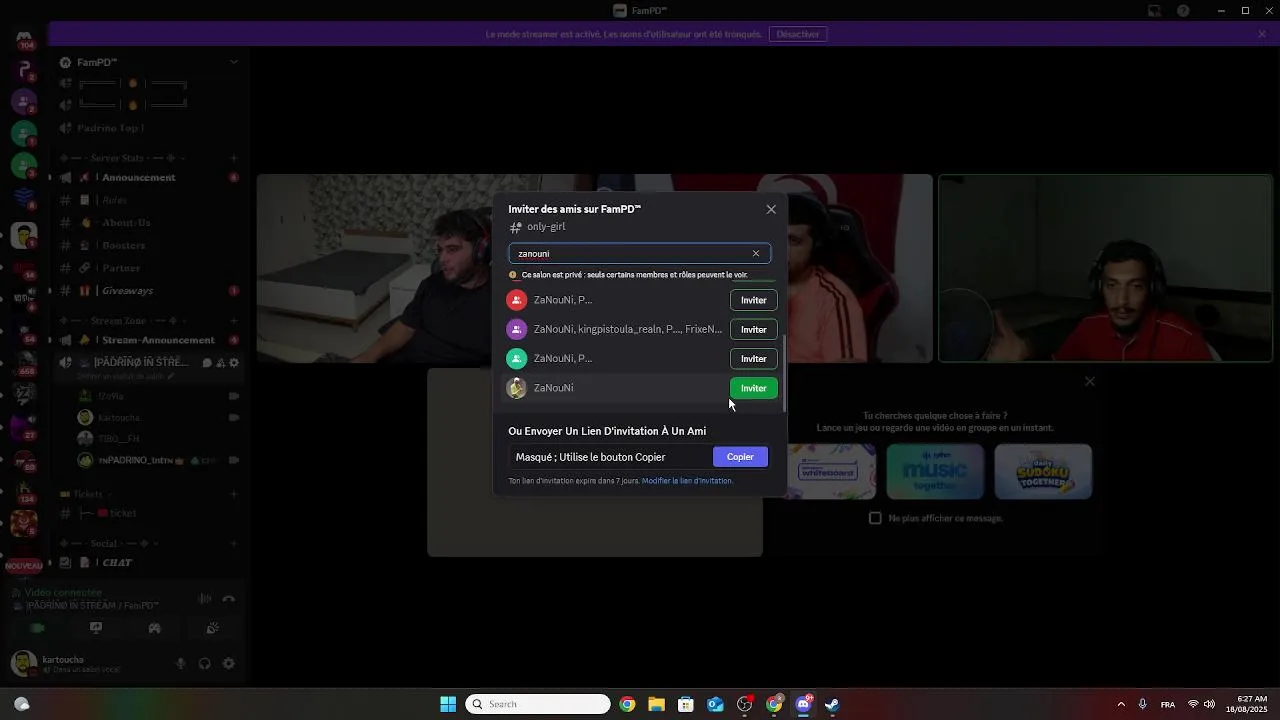Open the Partner channel

(x=148, y=268)
